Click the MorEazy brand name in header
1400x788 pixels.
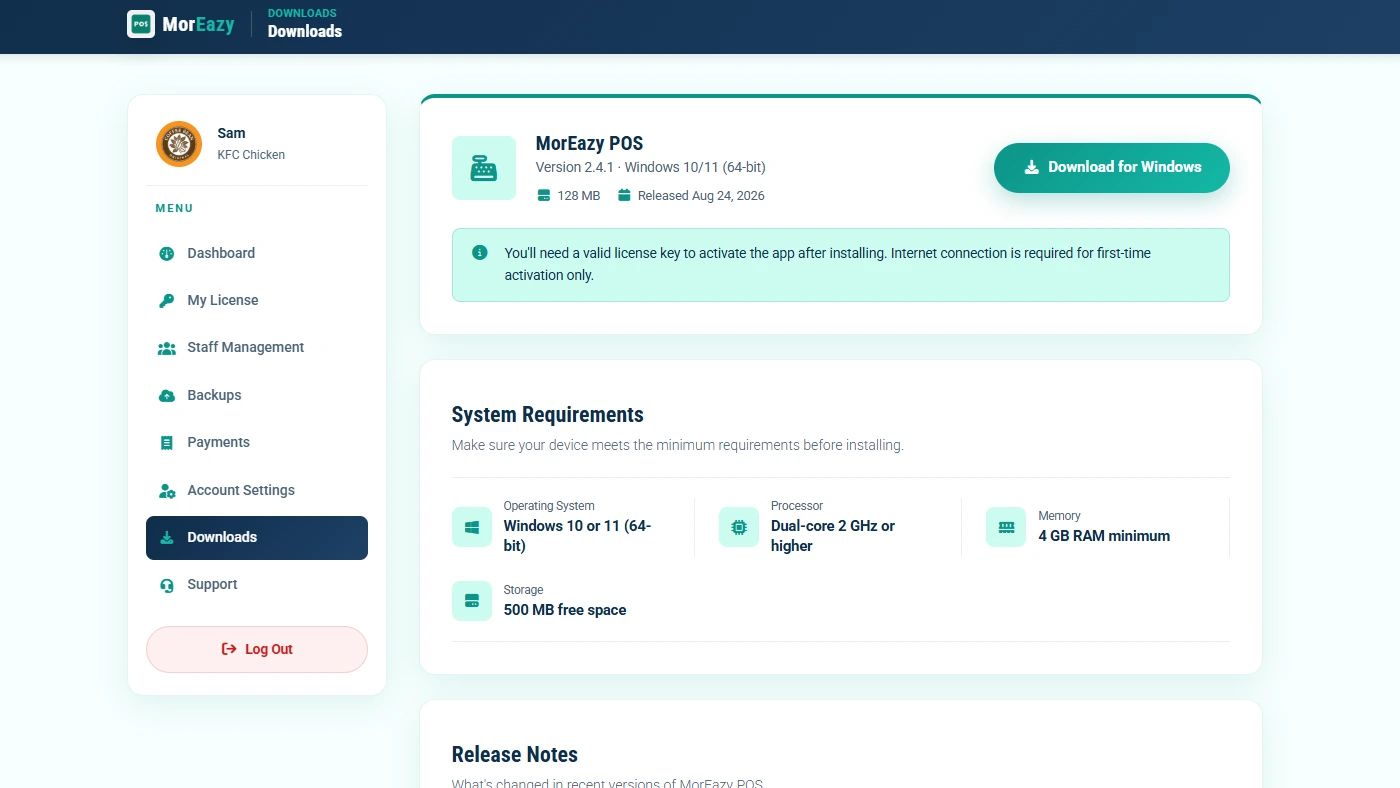coord(198,24)
